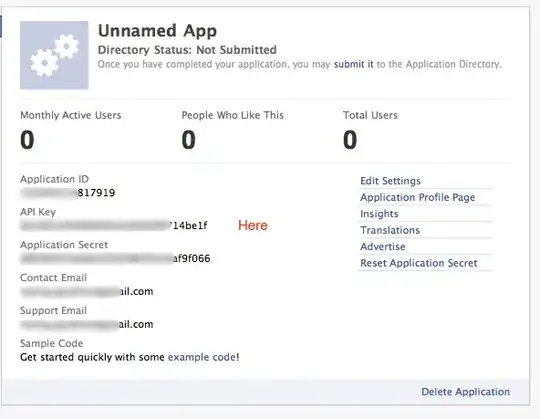Click the Application Secret value
Viewport: 540px width, 419px height.
tap(115, 258)
